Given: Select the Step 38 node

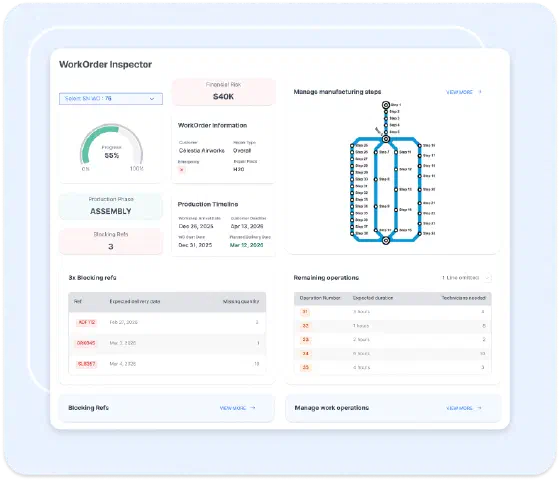Looking at the screenshot, I should (352, 234).
